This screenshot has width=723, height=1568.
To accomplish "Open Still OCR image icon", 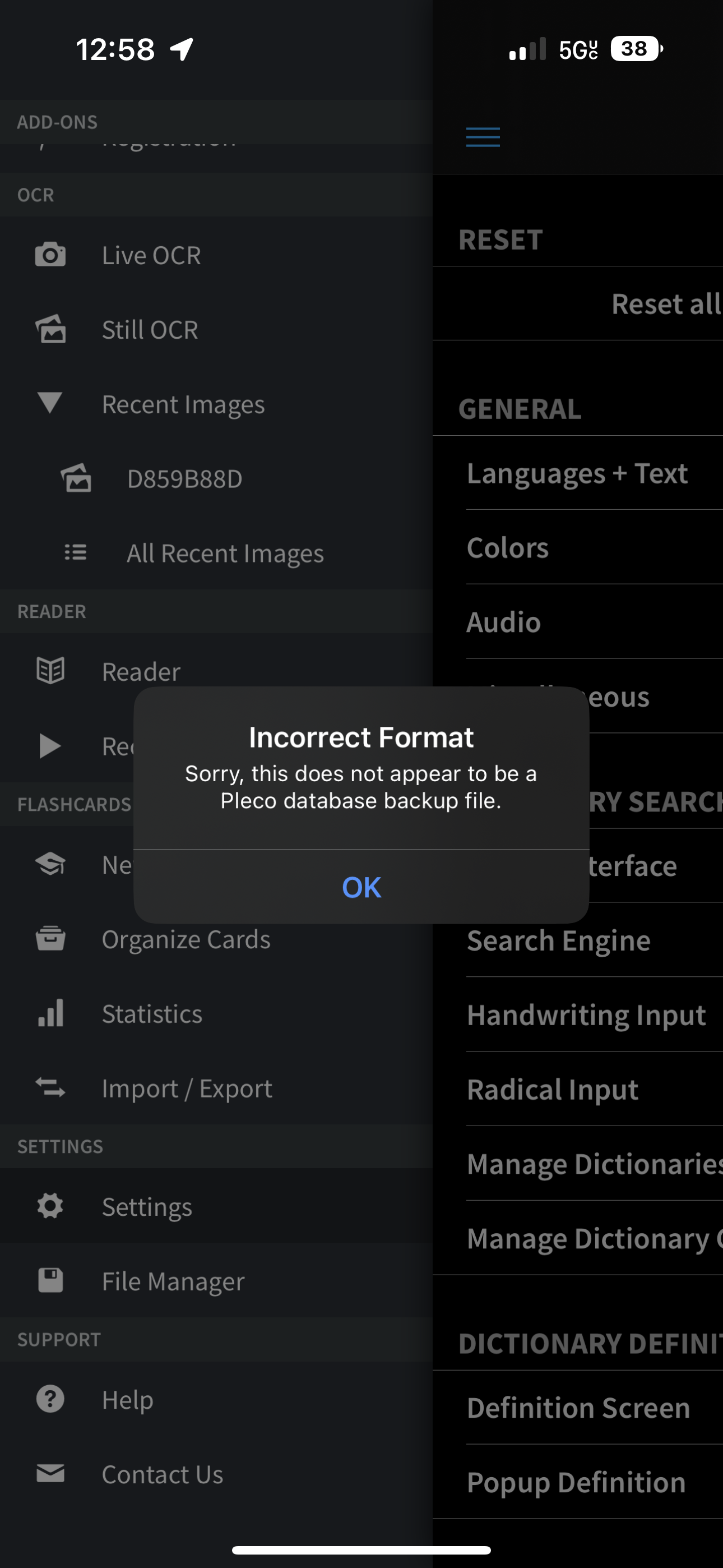I will click(x=50, y=329).
